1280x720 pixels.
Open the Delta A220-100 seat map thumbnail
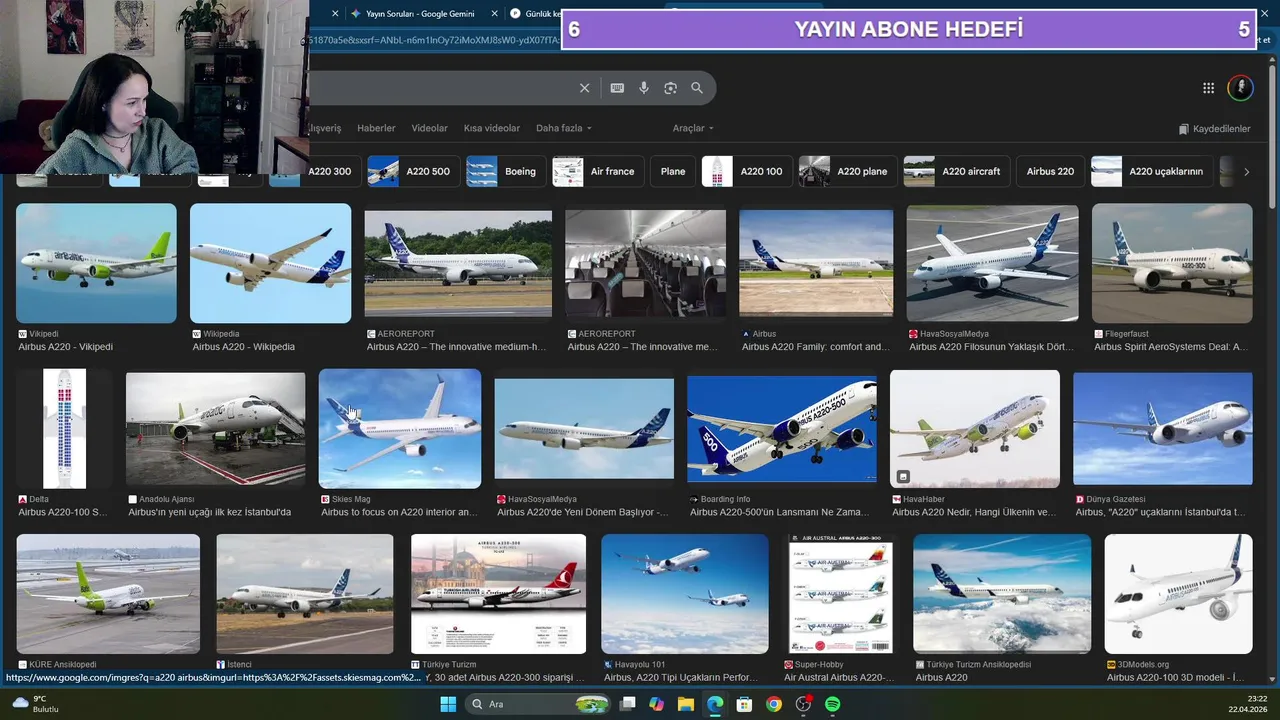point(65,428)
